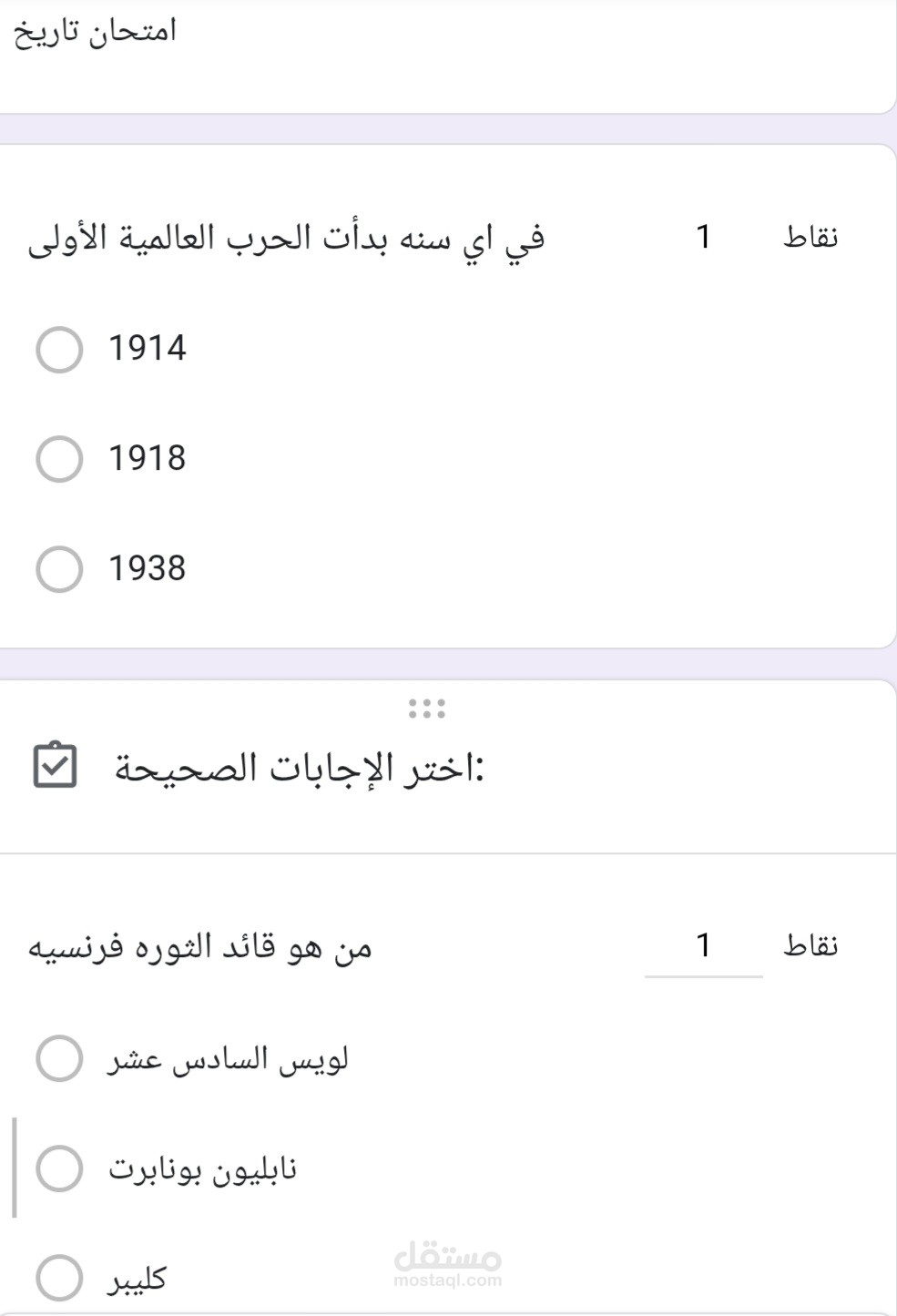Select the 1938 radio option

(59, 569)
